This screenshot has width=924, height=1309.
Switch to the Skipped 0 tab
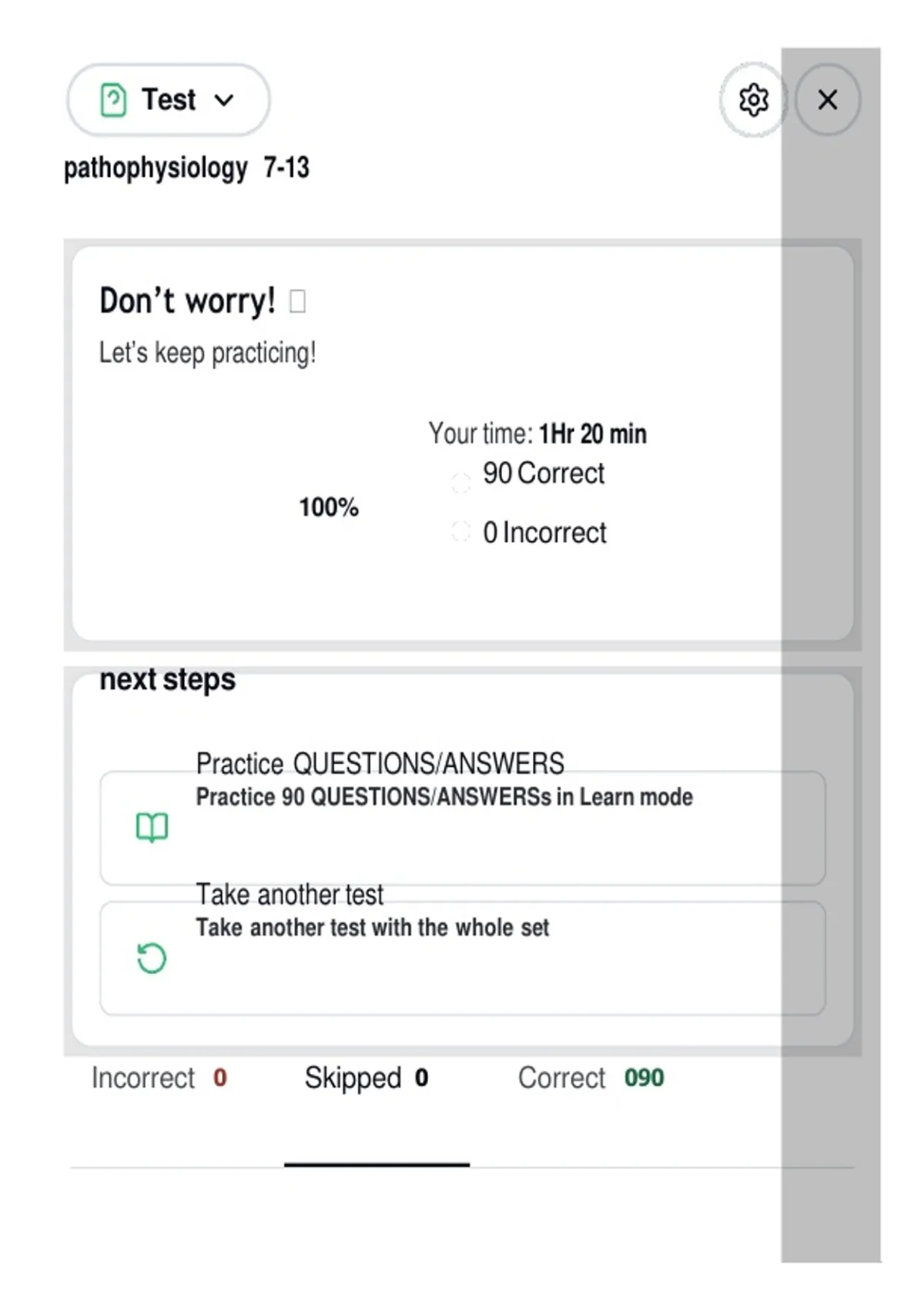pyautogui.click(x=367, y=1078)
